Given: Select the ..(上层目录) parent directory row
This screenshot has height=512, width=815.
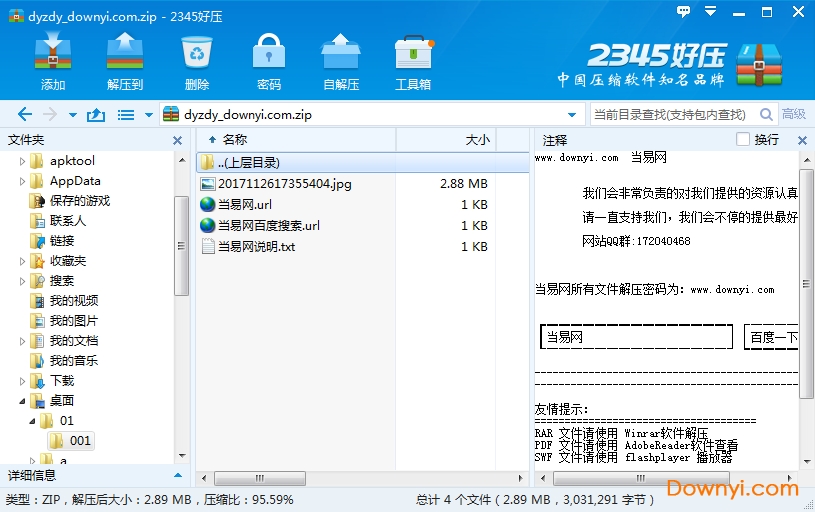Looking at the screenshot, I should click(x=248, y=162).
